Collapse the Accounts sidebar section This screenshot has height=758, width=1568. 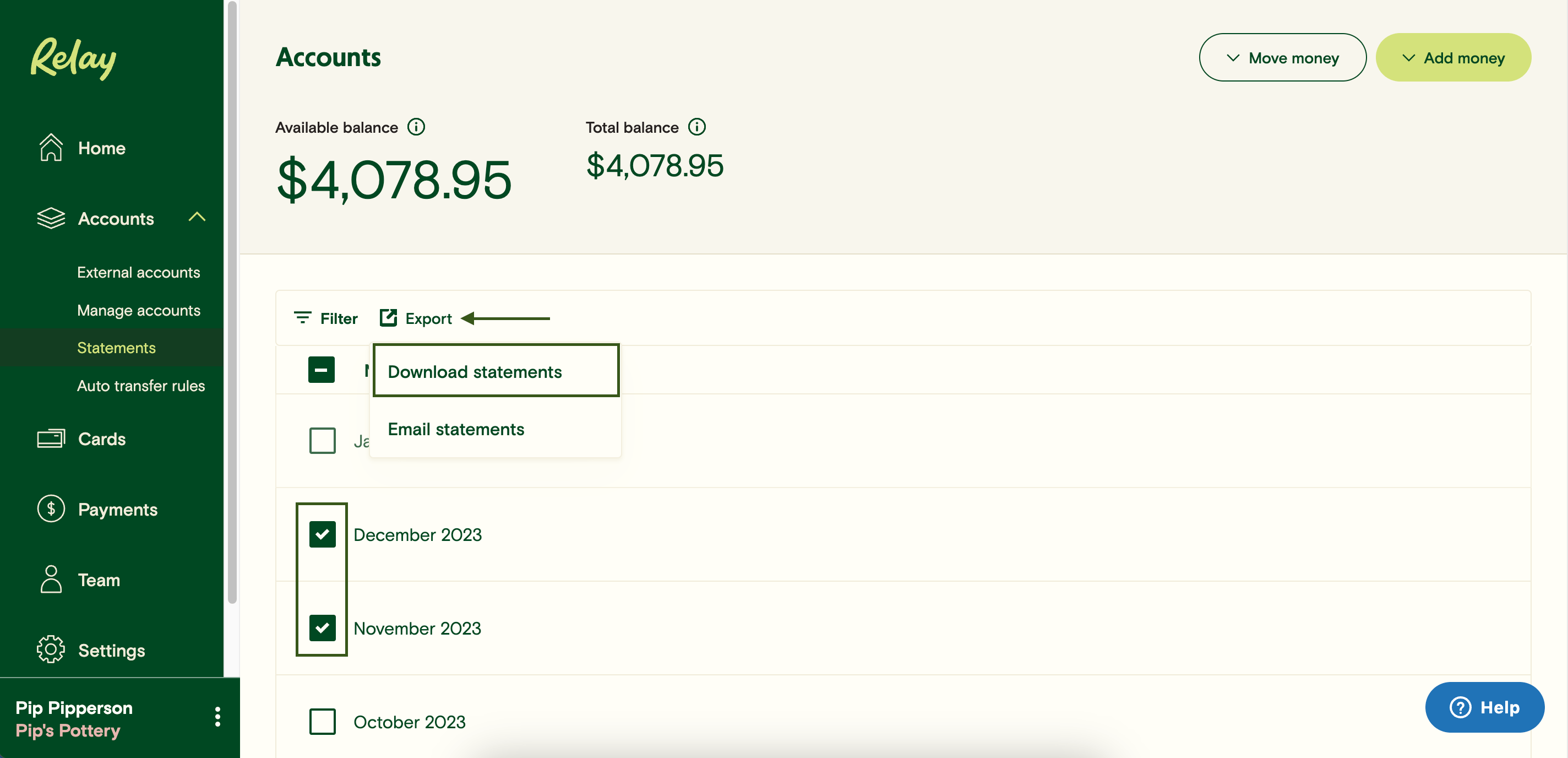pyautogui.click(x=197, y=216)
